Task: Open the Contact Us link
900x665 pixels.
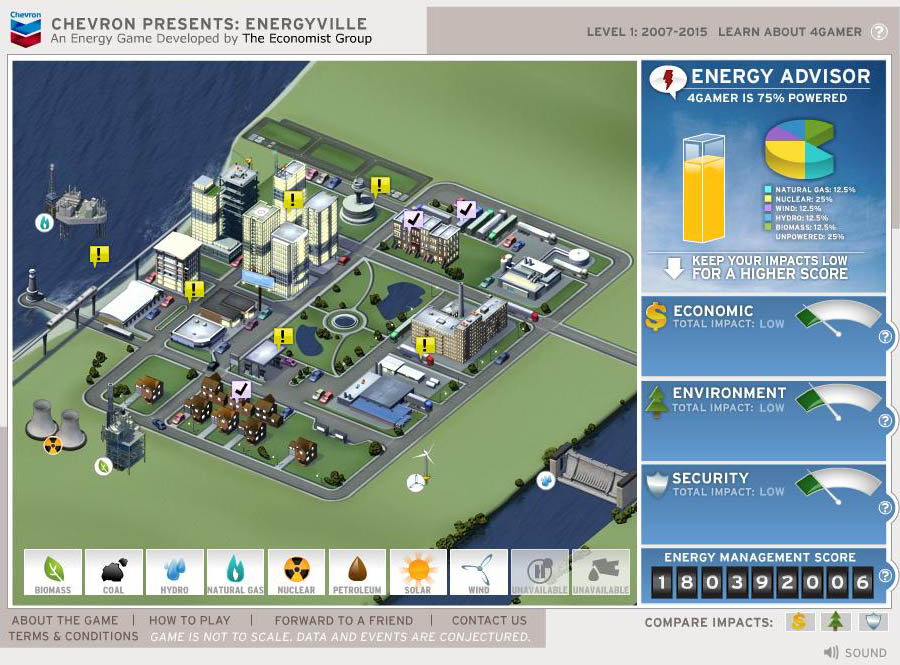Action: click(x=489, y=620)
